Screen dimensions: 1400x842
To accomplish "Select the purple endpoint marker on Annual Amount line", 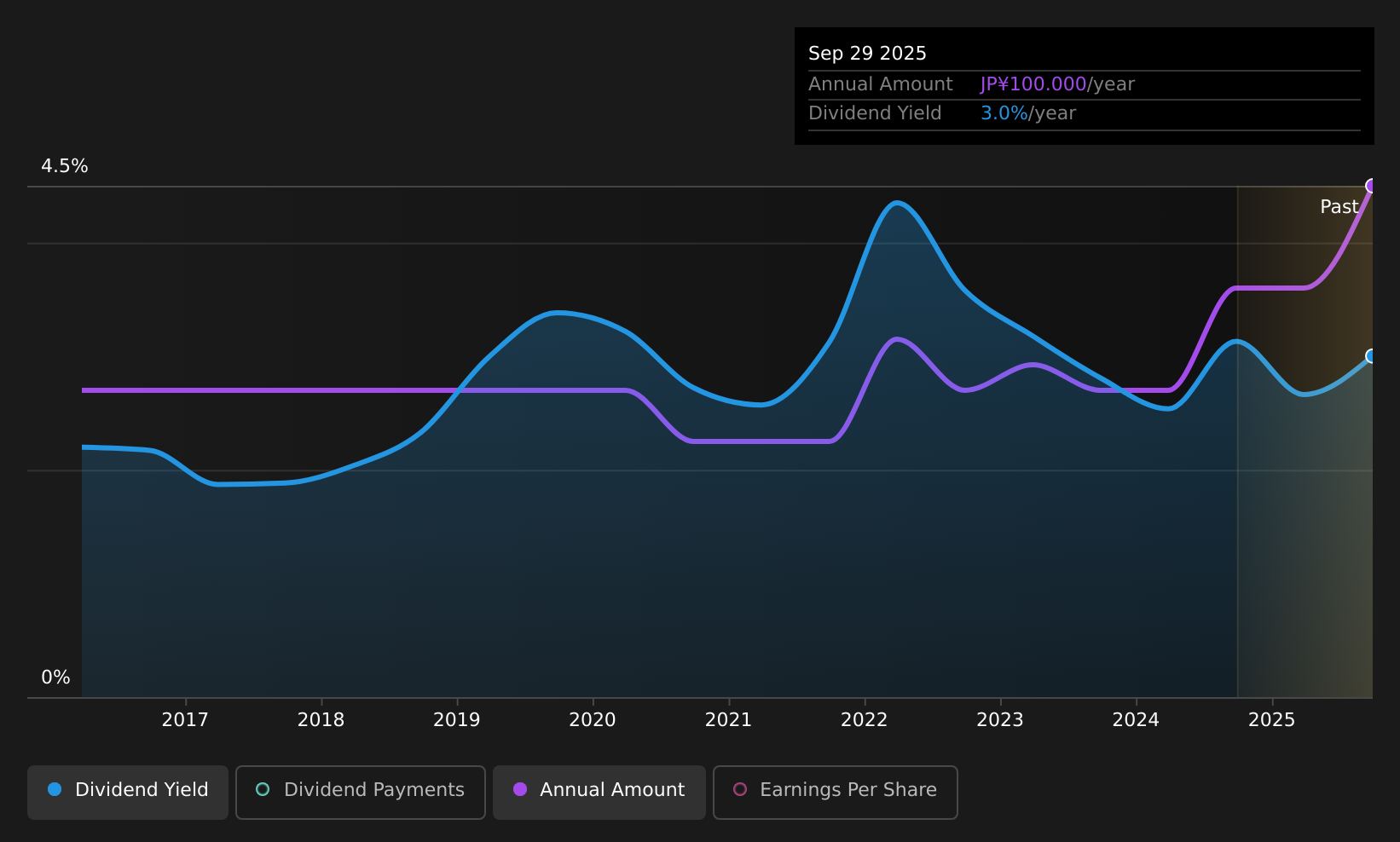I will (1371, 184).
